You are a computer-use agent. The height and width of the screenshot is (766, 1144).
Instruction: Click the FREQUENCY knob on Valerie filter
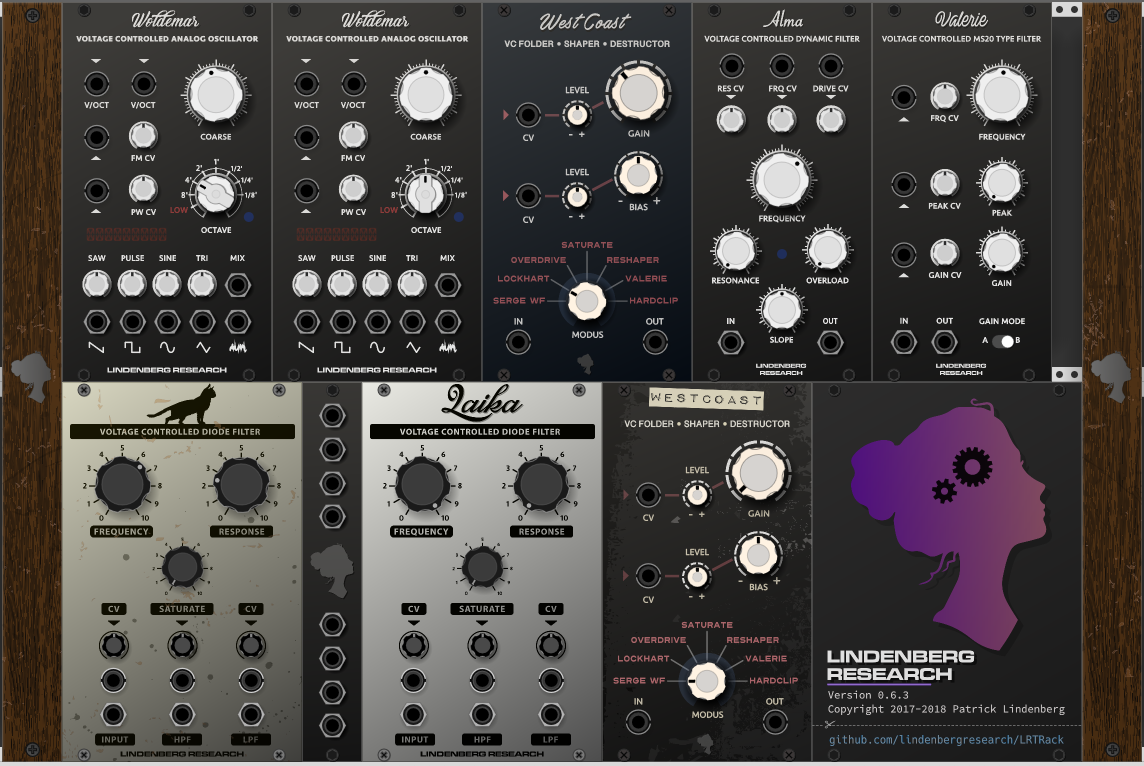[x=1002, y=96]
